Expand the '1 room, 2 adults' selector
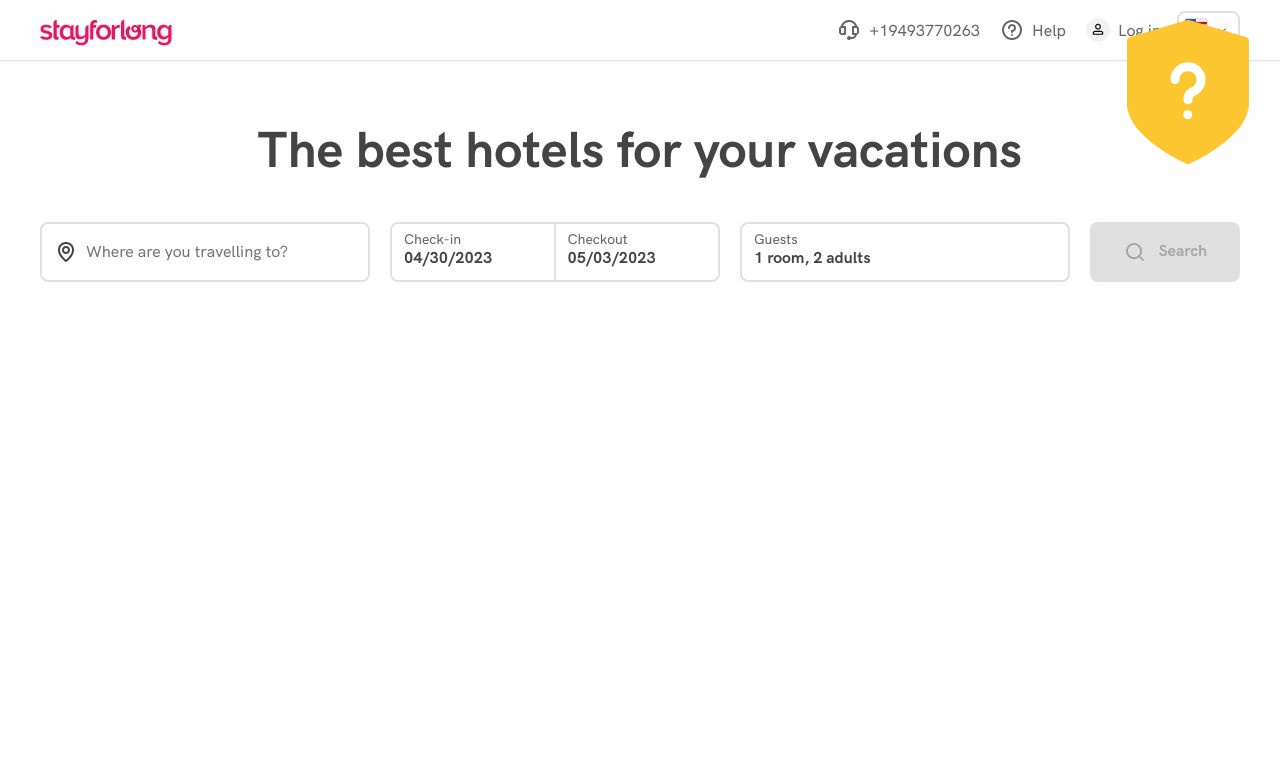Viewport: 1280px width, 768px height. [x=905, y=252]
